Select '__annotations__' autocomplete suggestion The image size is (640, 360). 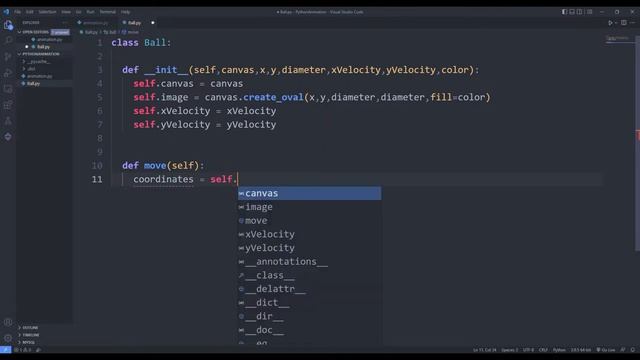[x=309, y=262]
